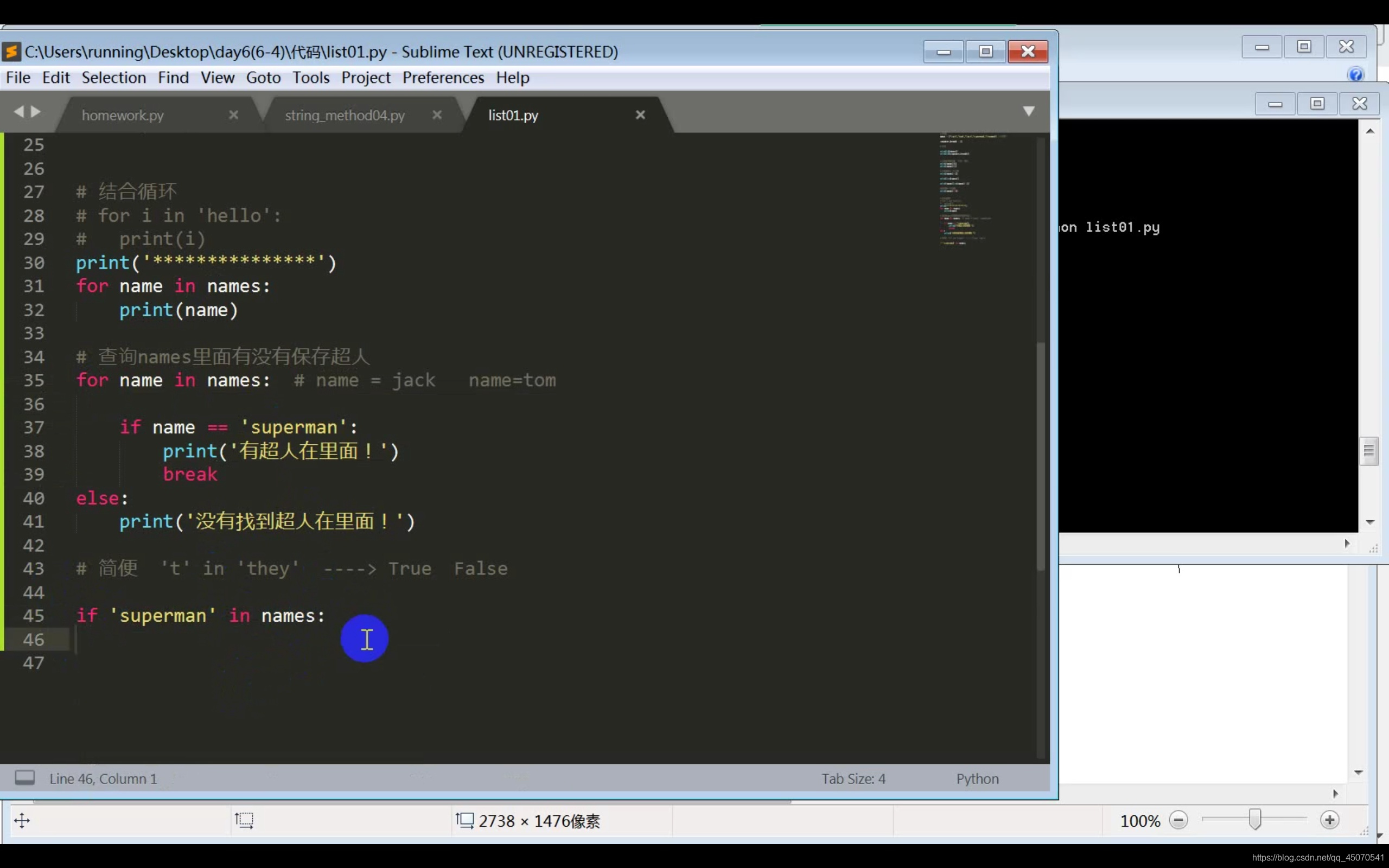
Task: Click the zoom in plus icon
Action: 1329,820
